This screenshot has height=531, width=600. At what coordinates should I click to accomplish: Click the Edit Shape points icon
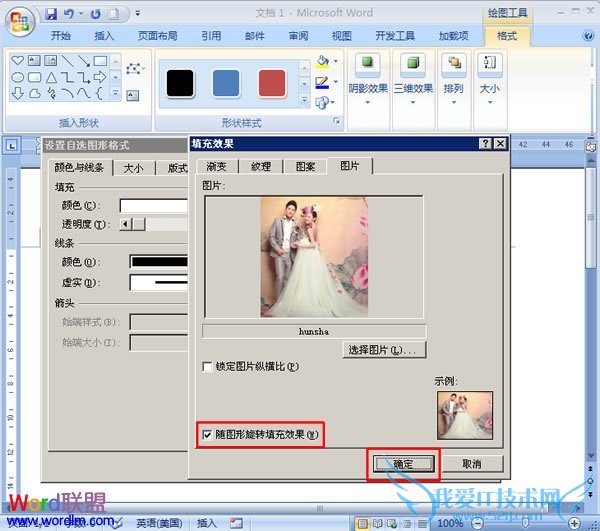134,71
